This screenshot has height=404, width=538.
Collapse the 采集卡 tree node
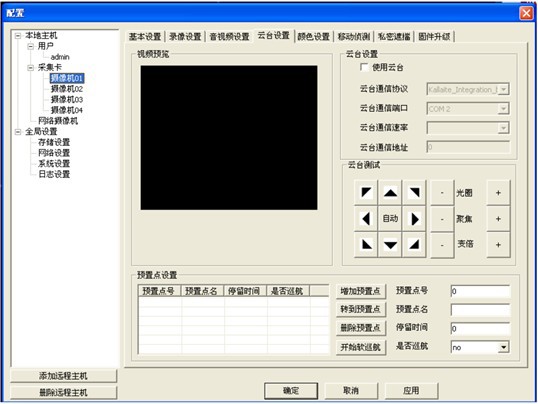click(x=31, y=68)
